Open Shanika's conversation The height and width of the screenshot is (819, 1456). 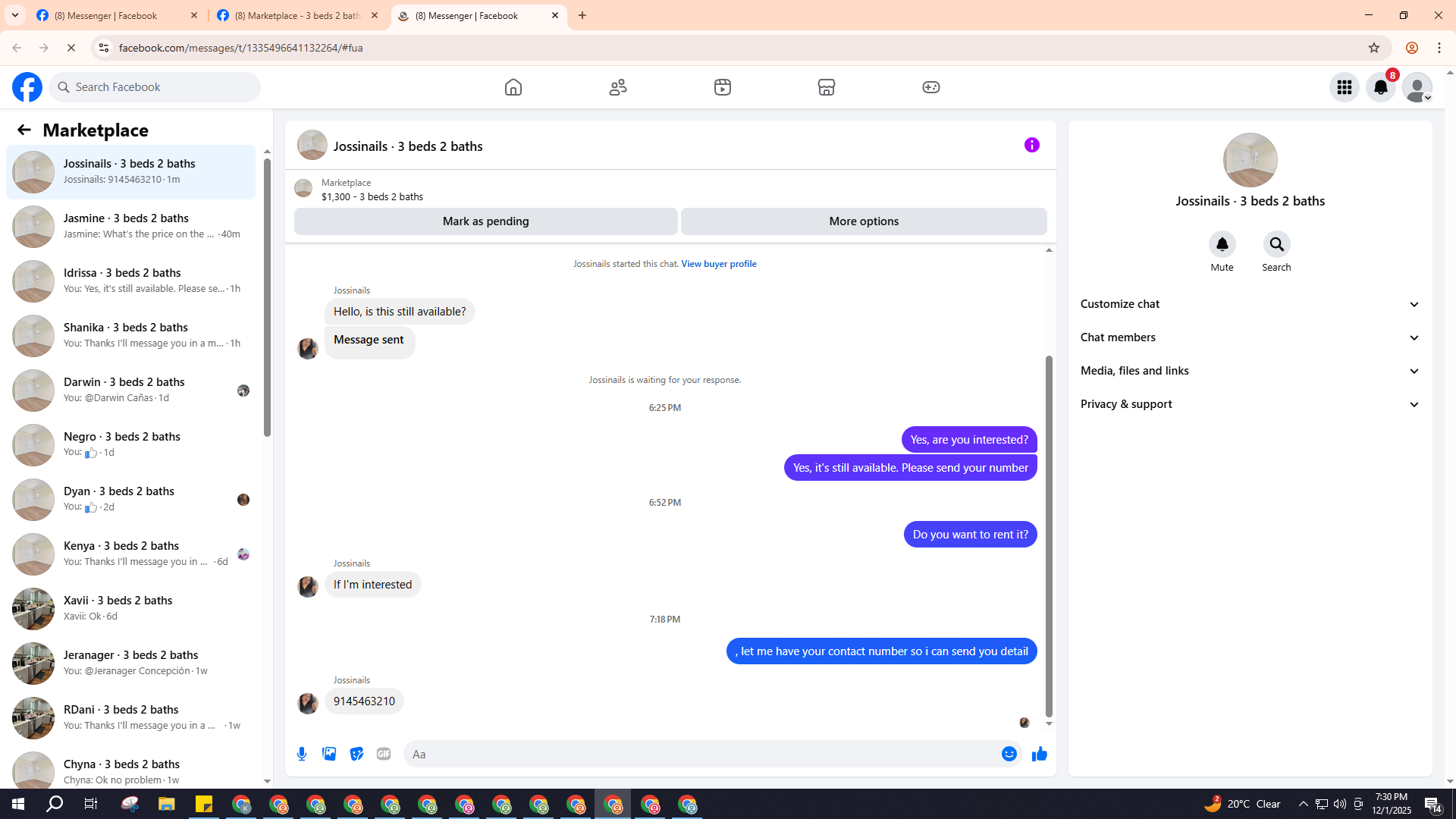[131, 336]
